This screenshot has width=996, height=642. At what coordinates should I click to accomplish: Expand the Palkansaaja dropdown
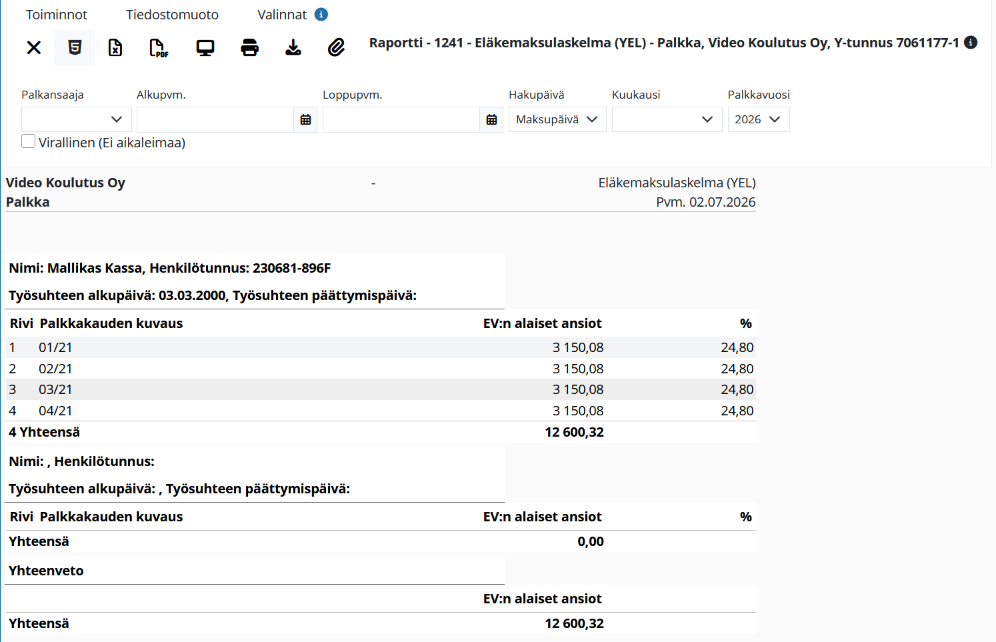click(76, 119)
